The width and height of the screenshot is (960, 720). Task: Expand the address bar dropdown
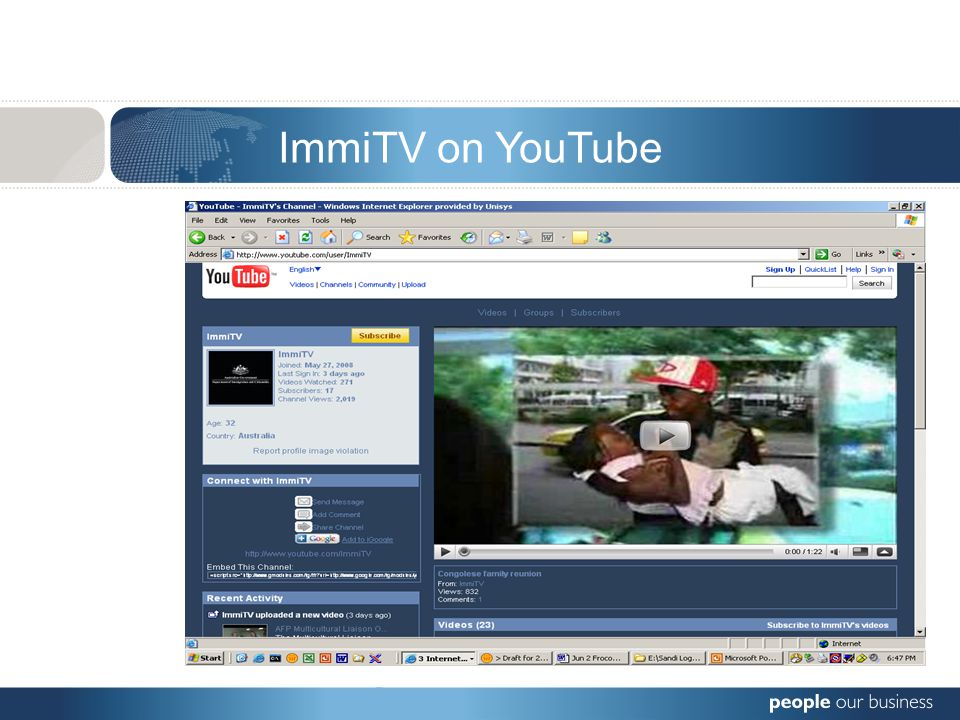804,254
